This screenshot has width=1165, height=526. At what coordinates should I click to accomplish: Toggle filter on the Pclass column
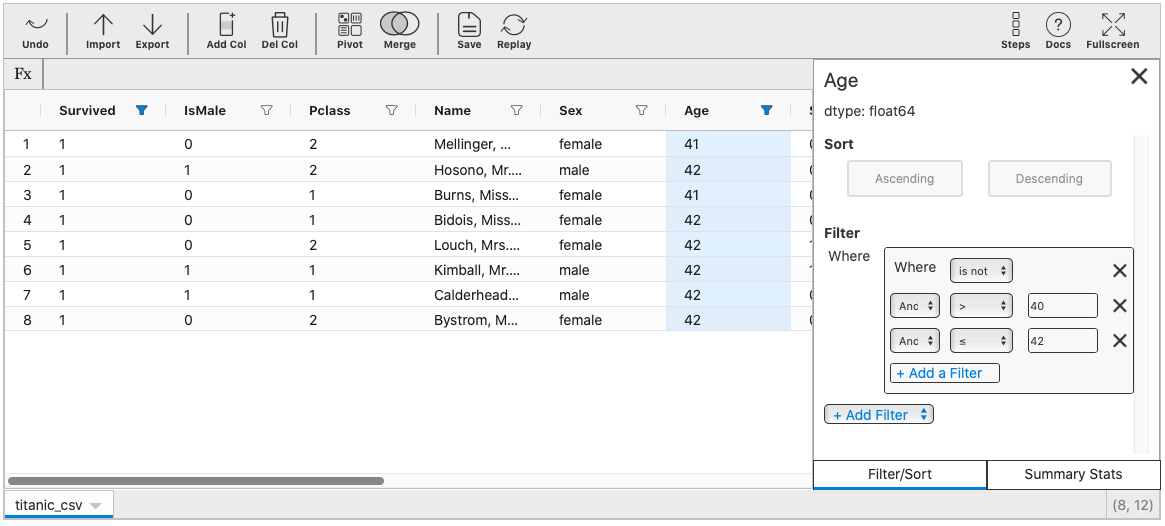click(x=392, y=111)
